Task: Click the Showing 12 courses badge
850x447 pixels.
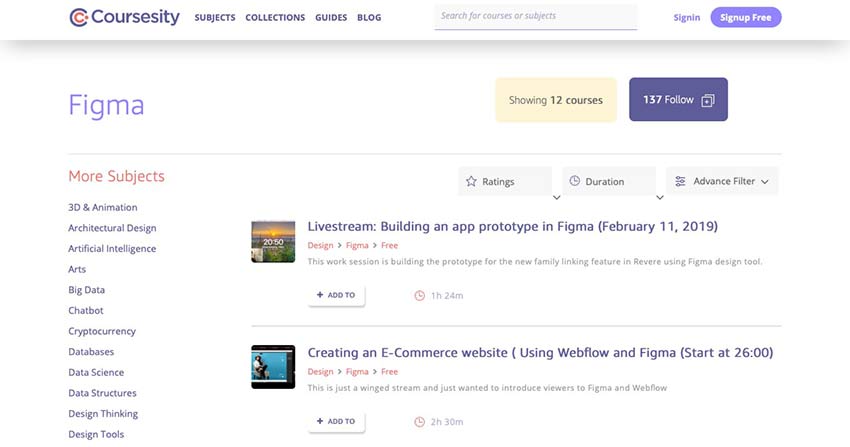Action: click(556, 100)
